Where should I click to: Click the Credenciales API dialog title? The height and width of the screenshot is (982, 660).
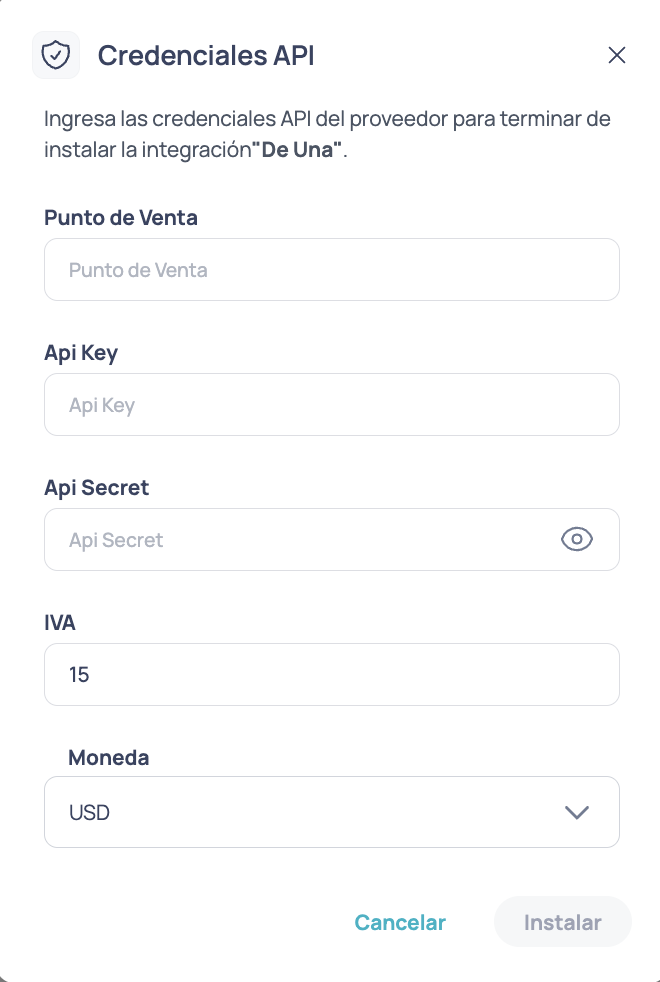click(205, 55)
